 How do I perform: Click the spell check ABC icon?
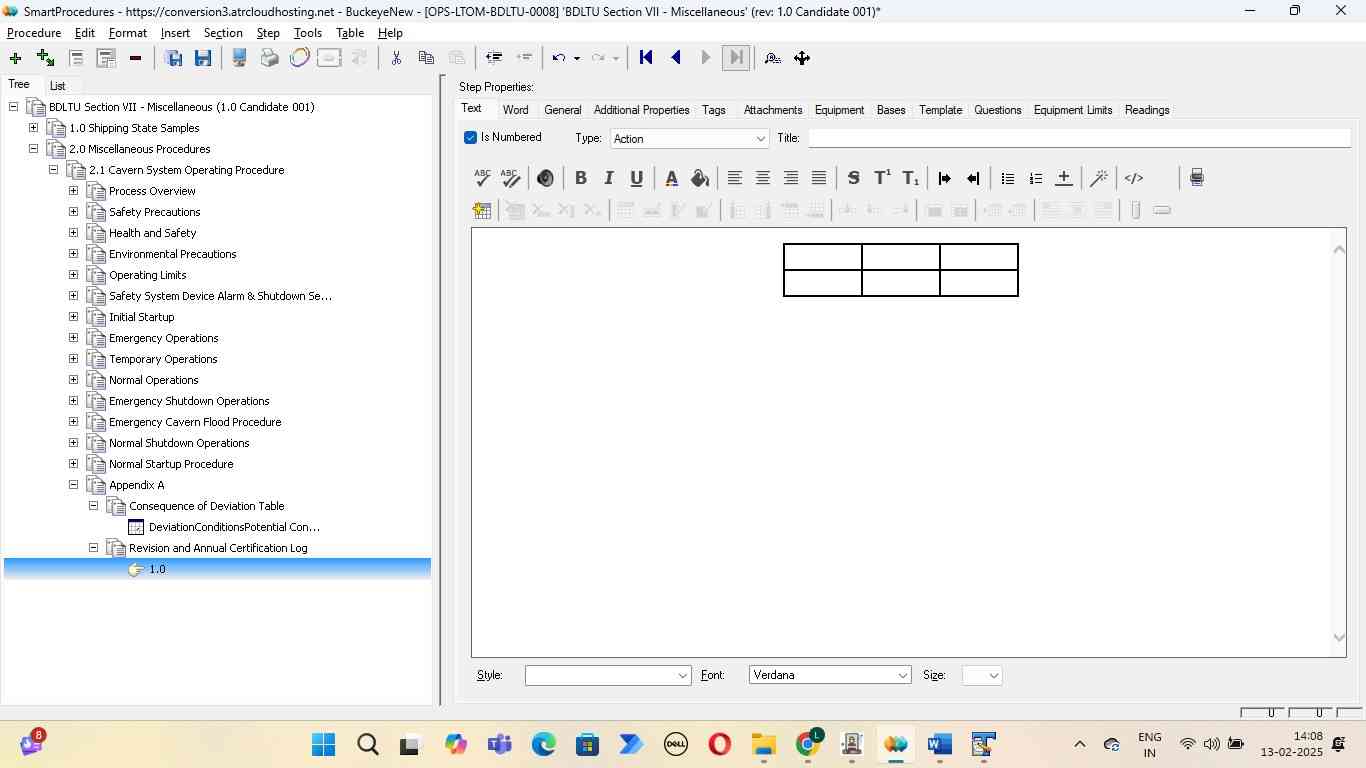click(x=482, y=178)
